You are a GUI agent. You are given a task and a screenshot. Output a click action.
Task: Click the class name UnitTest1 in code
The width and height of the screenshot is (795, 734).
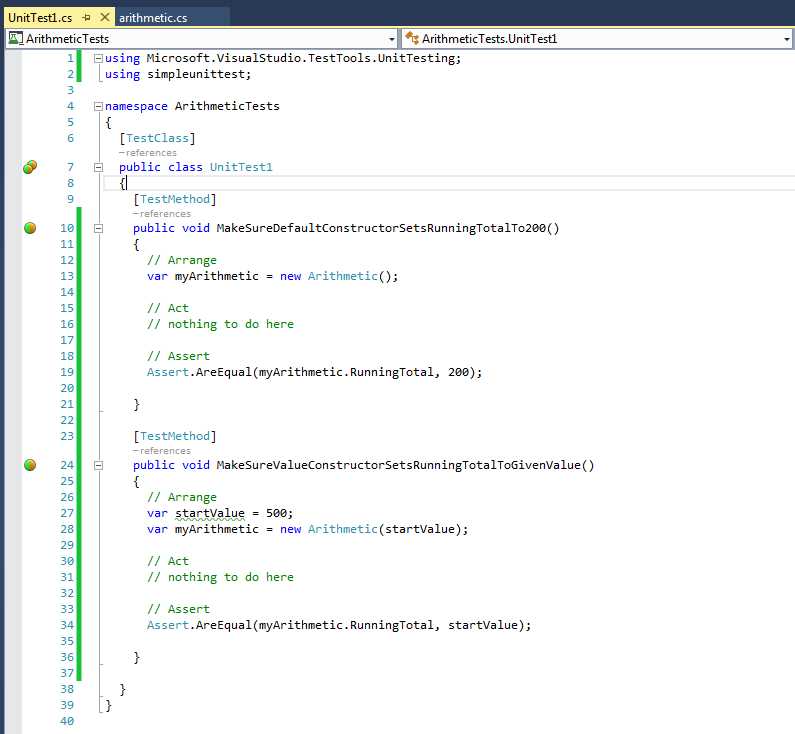[241, 167]
